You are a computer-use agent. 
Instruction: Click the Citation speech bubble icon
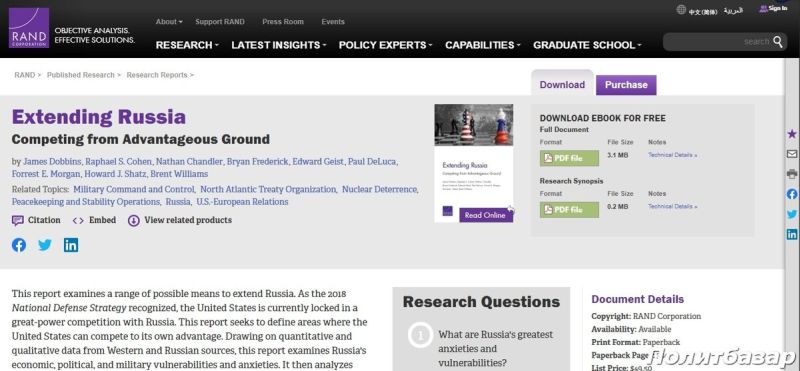18,220
